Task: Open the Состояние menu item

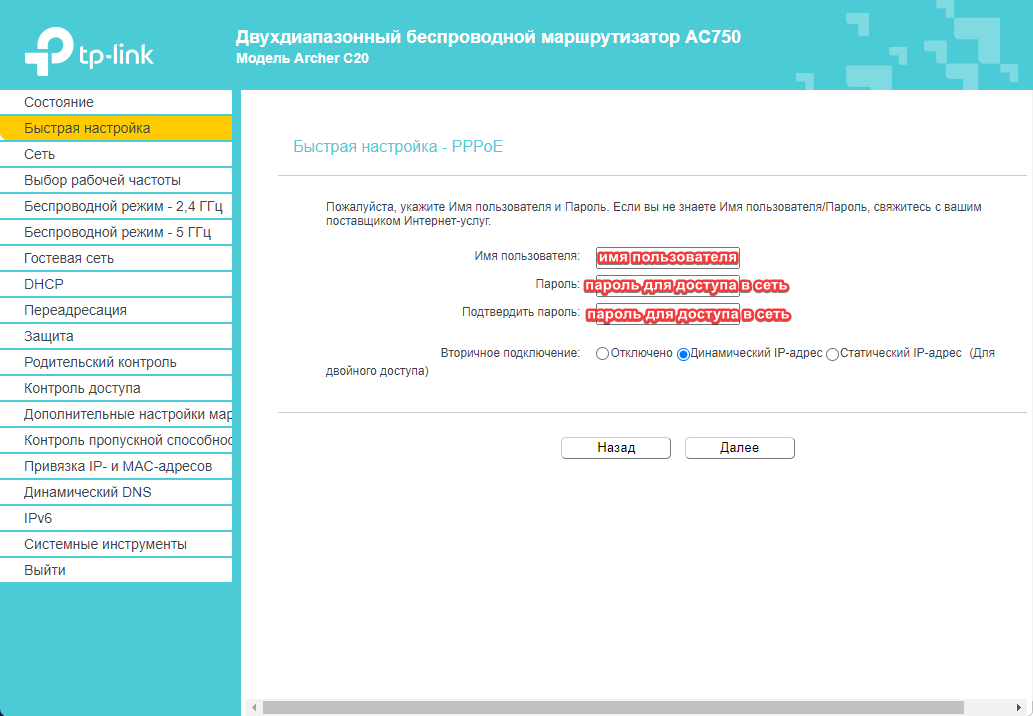Action: click(x=59, y=102)
